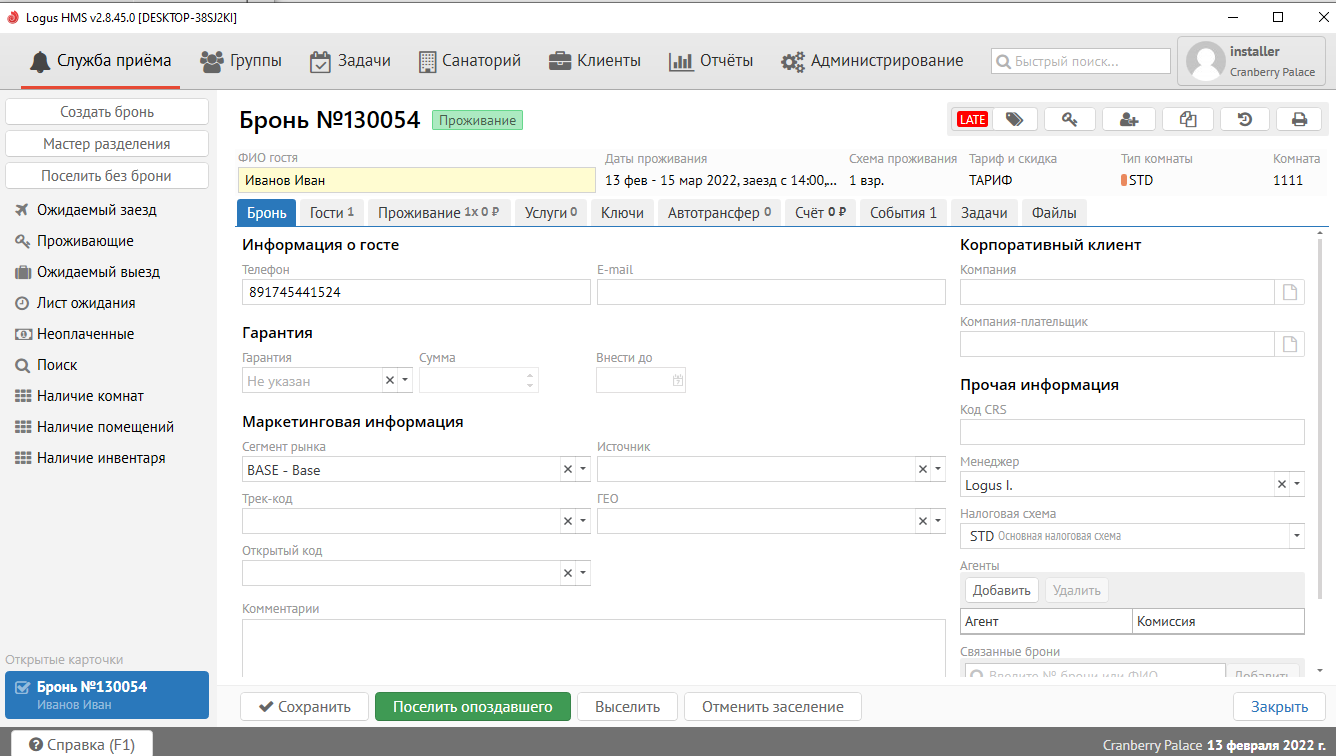Image resolution: width=1336 pixels, height=756 pixels.
Task: Click the copy booking icon
Action: pyautogui.click(x=1187, y=119)
